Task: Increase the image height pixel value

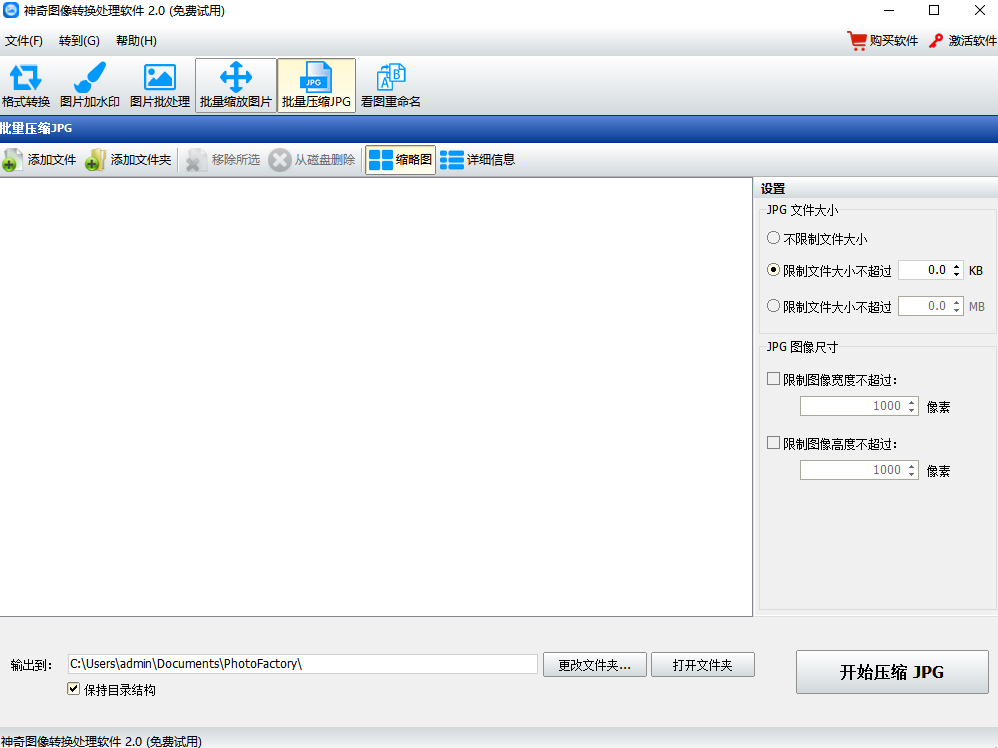Action: point(911,466)
